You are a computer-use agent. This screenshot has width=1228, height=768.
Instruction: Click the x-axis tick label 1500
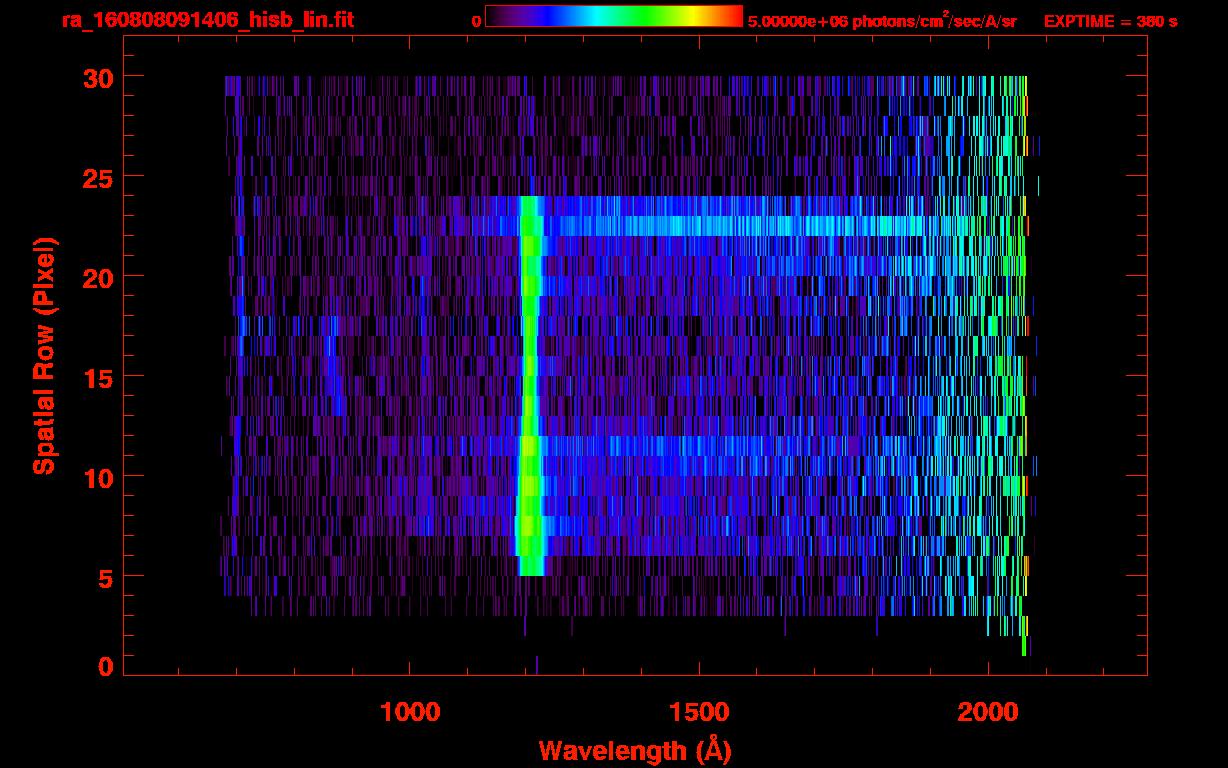point(699,712)
